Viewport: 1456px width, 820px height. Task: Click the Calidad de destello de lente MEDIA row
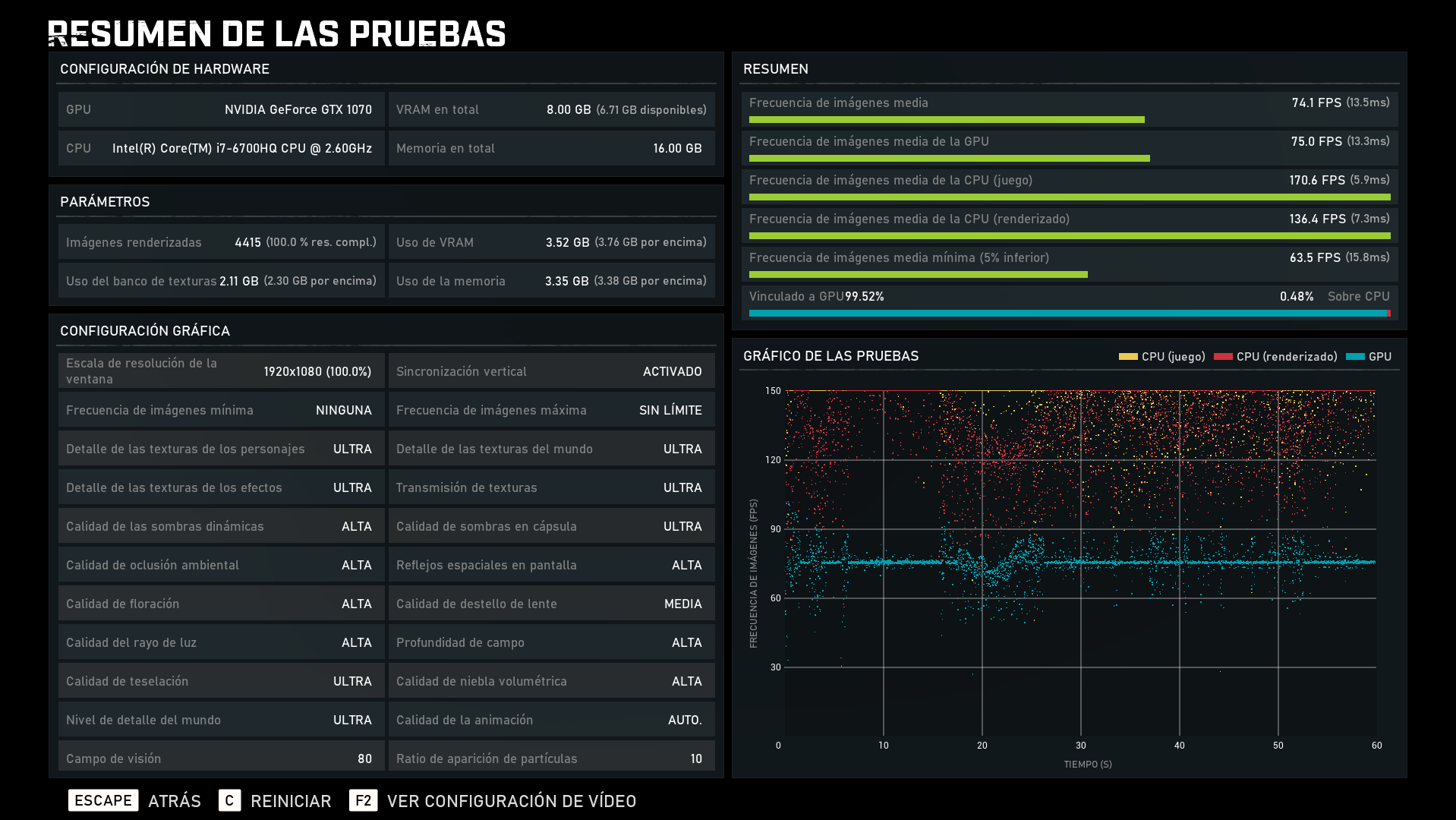[x=551, y=604]
